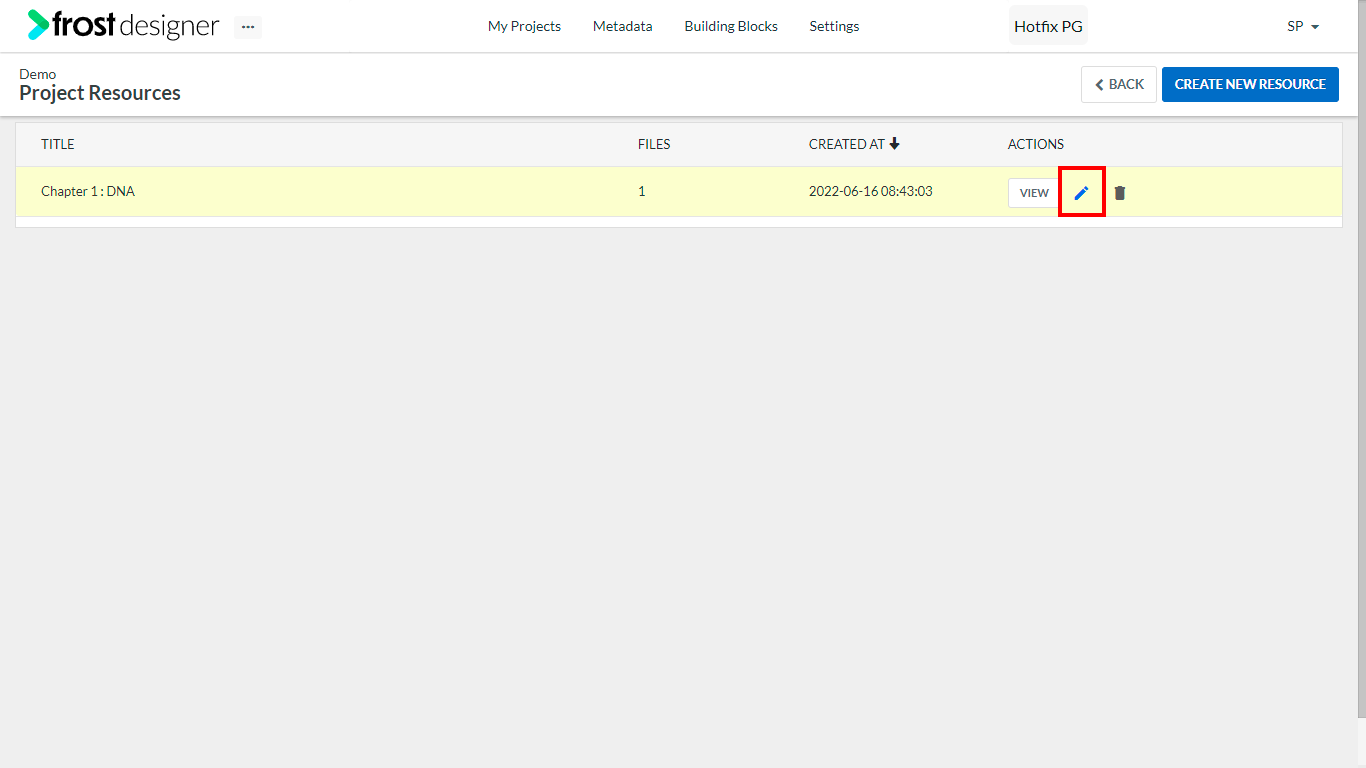Click Create New Resource
This screenshot has height=768, width=1366.
pos(1250,84)
